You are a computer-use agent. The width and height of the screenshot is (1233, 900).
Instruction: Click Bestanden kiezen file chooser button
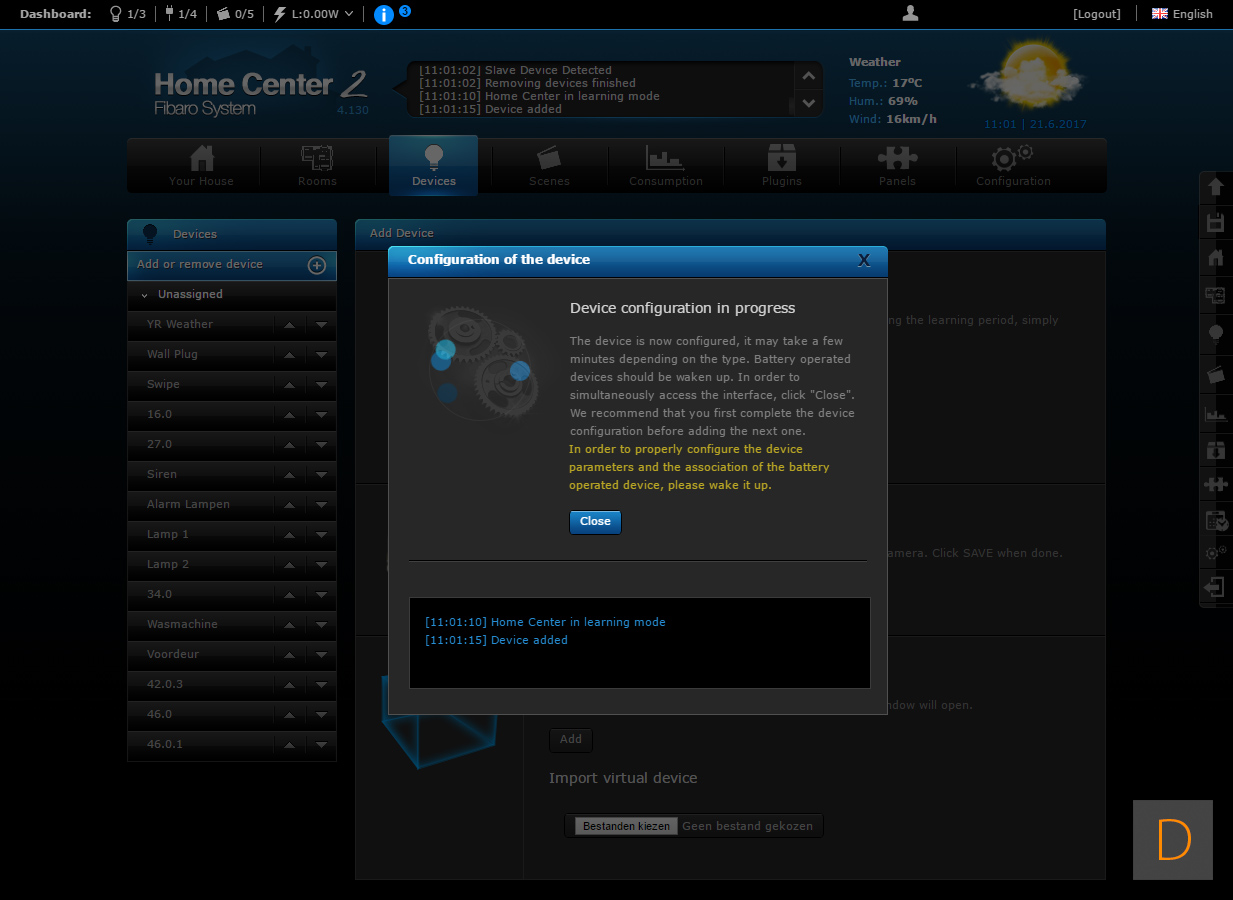pos(626,826)
